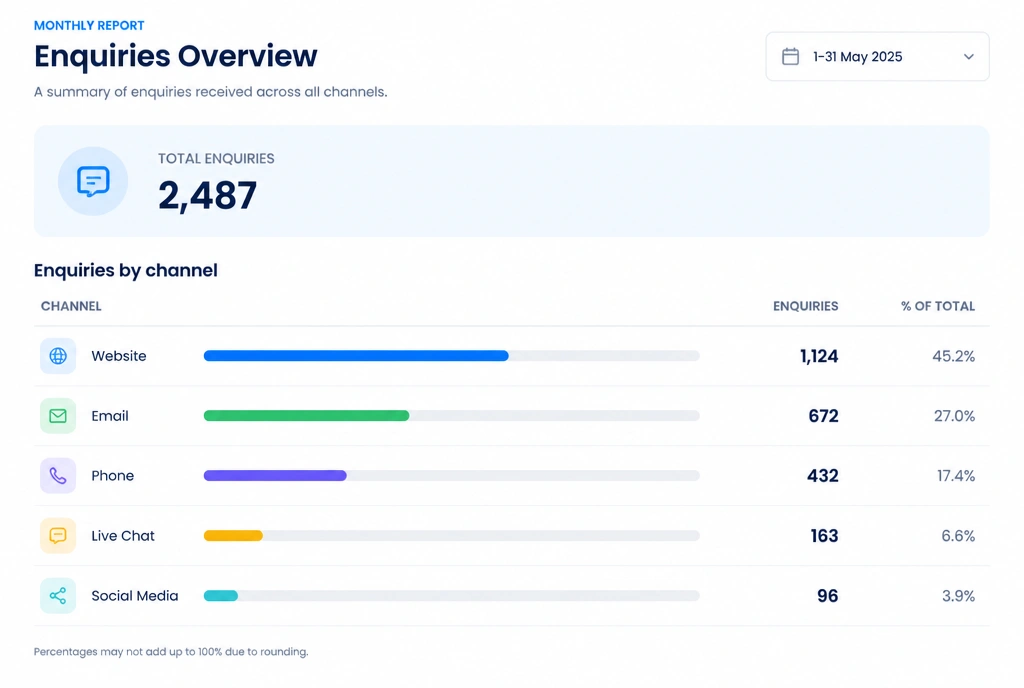
Task: Click the teal Social Media progress bar
Action: pos(221,595)
